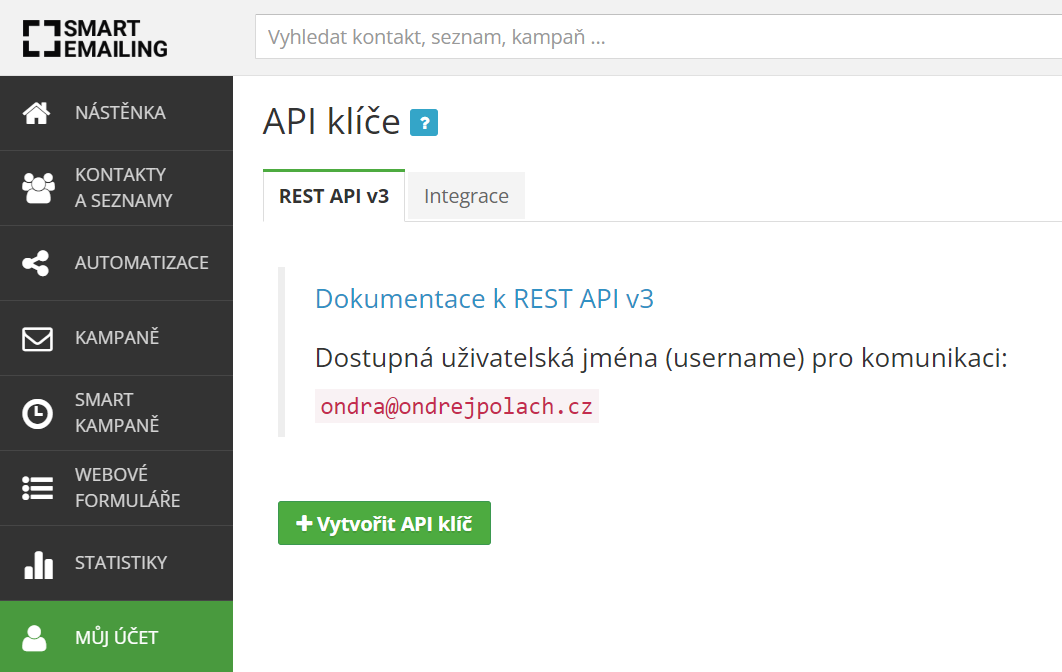1062x672 pixels.
Task: Open STATISTIKY menu item
Action: tap(116, 564)
